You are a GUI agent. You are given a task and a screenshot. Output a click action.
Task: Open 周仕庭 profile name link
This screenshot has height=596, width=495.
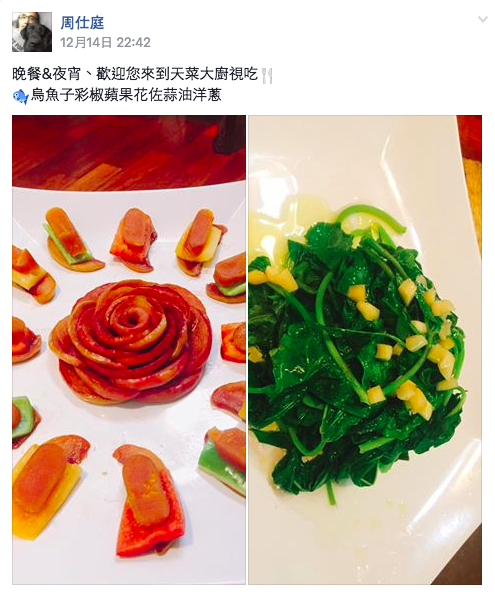[82, 23]
